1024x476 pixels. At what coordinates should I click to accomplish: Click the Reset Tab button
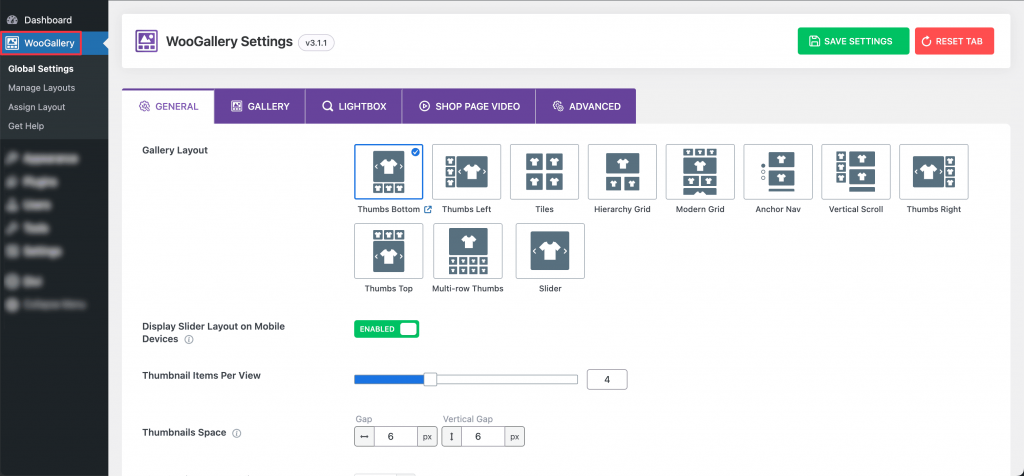coord(954,41)
